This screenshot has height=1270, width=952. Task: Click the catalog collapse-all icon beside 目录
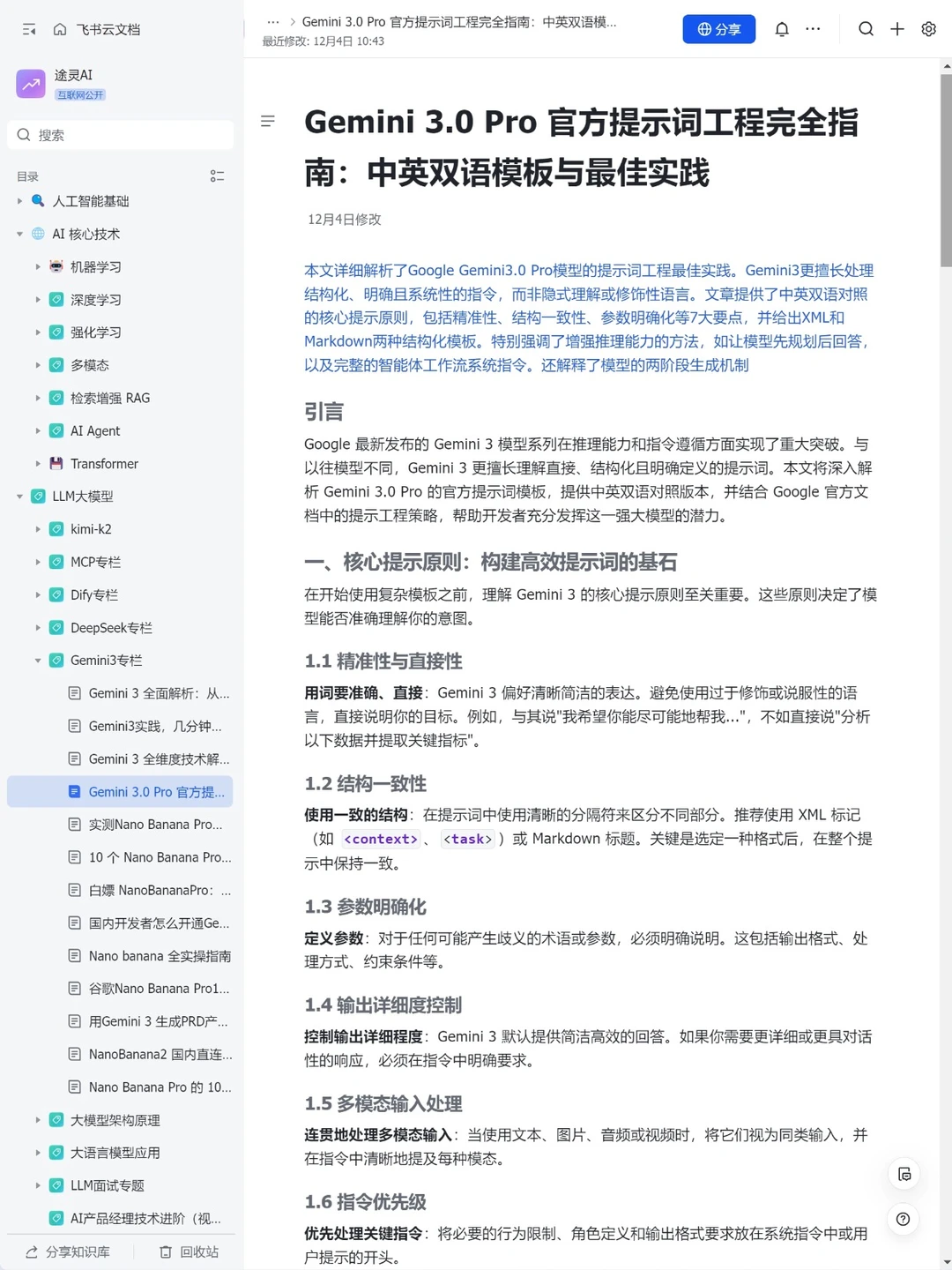tap(217, 176)
